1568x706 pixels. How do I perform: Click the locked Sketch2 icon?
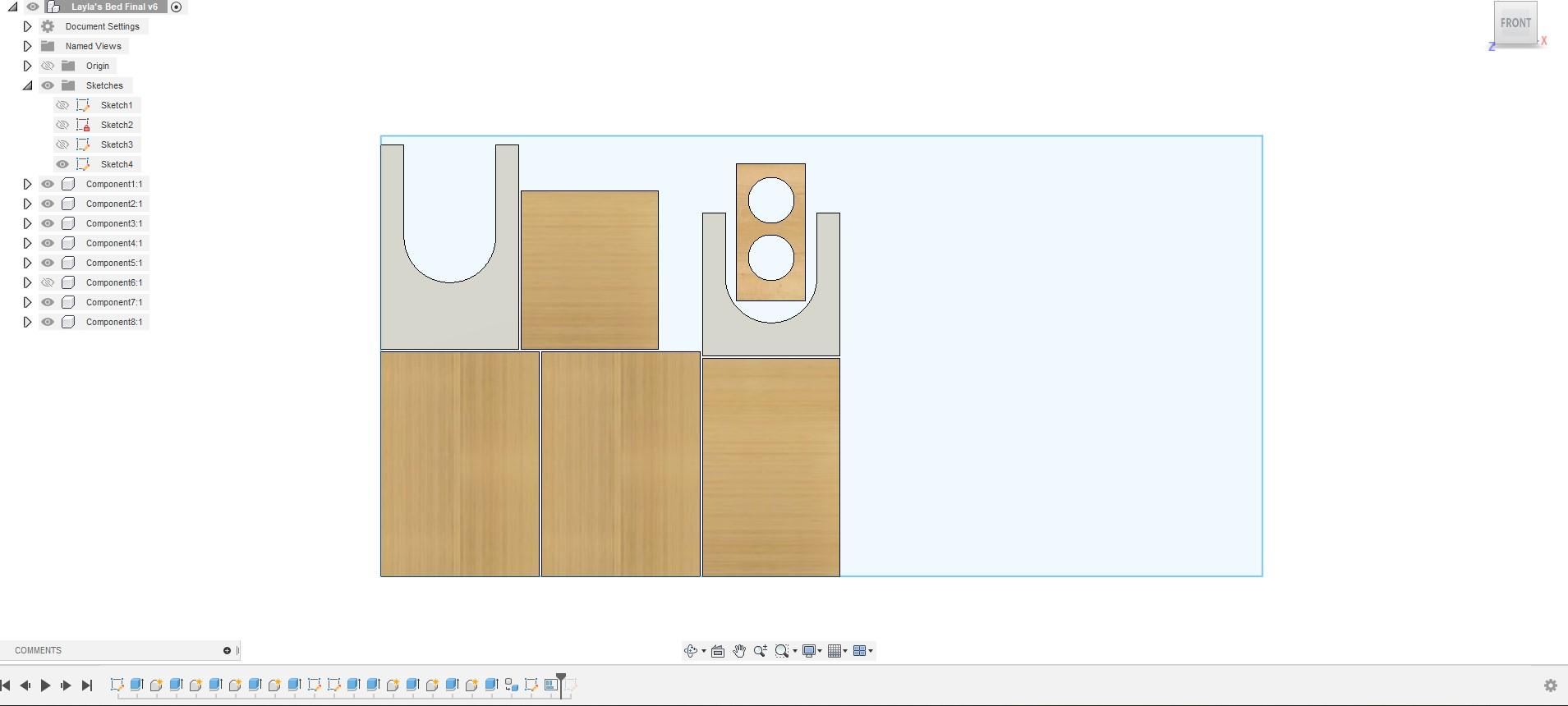83,125
